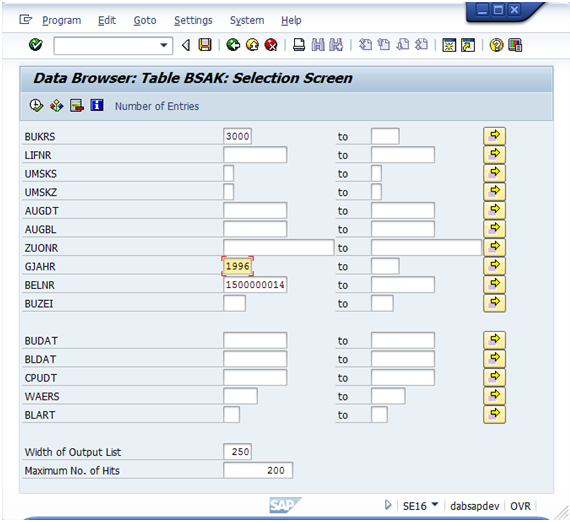Click the yellow Help question mark icon
Screen dimensions: 570x522
click(496, 45)
